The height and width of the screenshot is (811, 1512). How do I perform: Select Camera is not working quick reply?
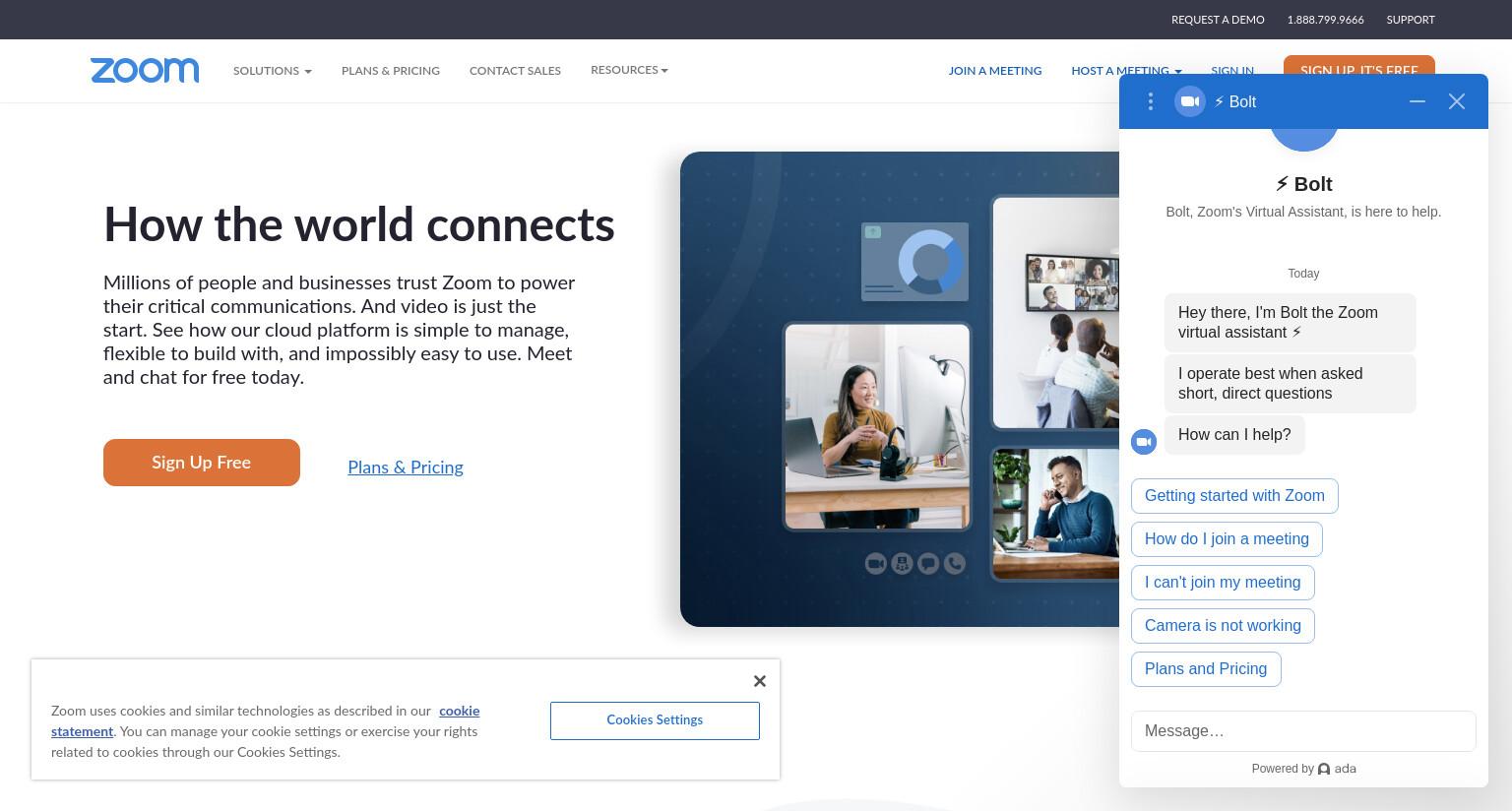tap(1223, 626)
